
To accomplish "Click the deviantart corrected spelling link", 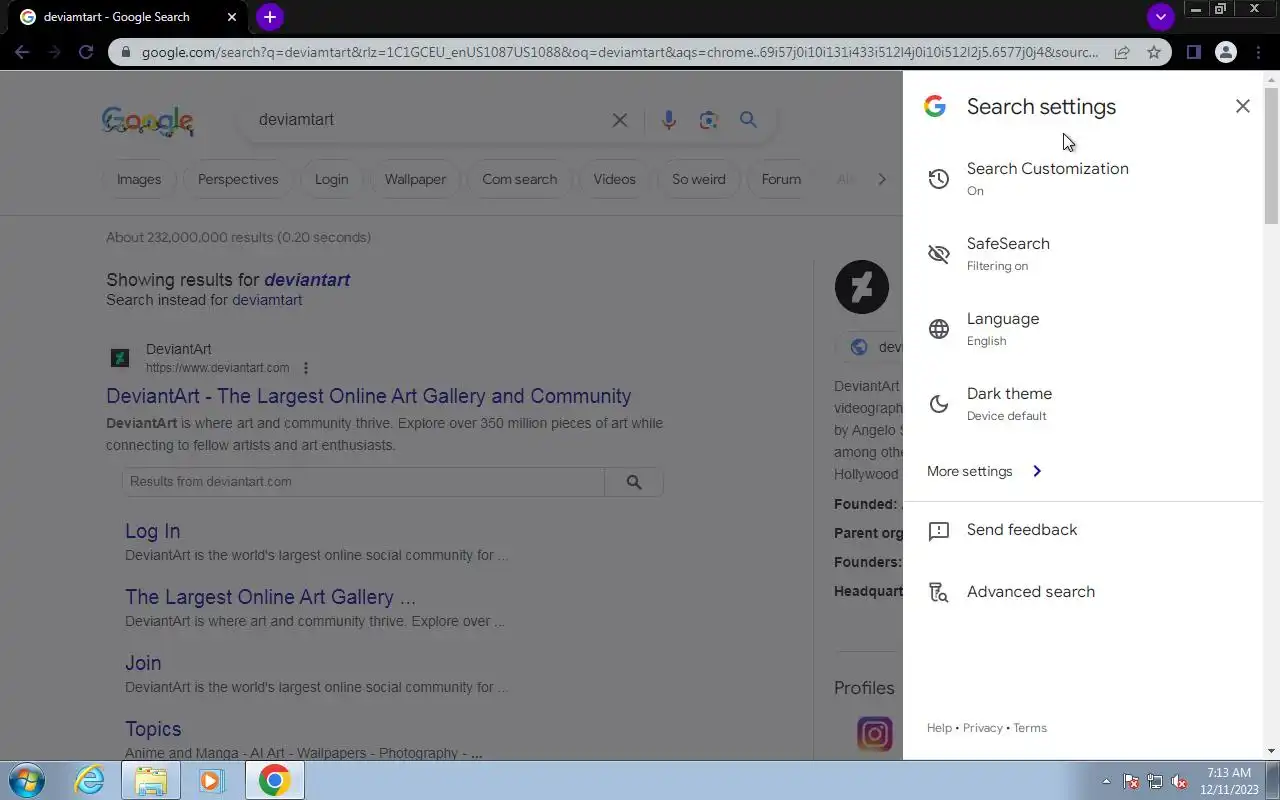I will (x=307, y=280).
